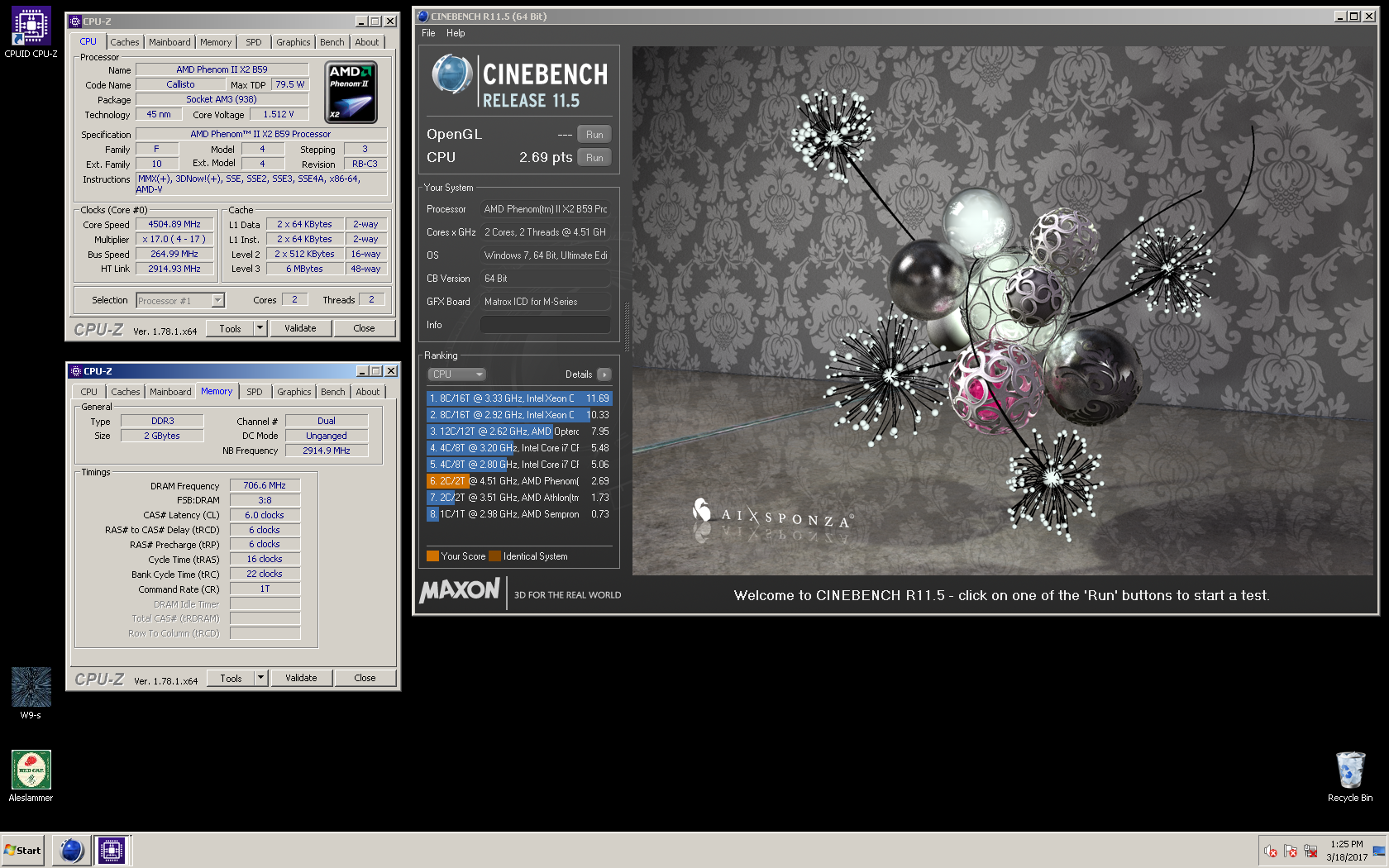Click the DRAM Frequency 706.6 MHz value

coord(265,485)
